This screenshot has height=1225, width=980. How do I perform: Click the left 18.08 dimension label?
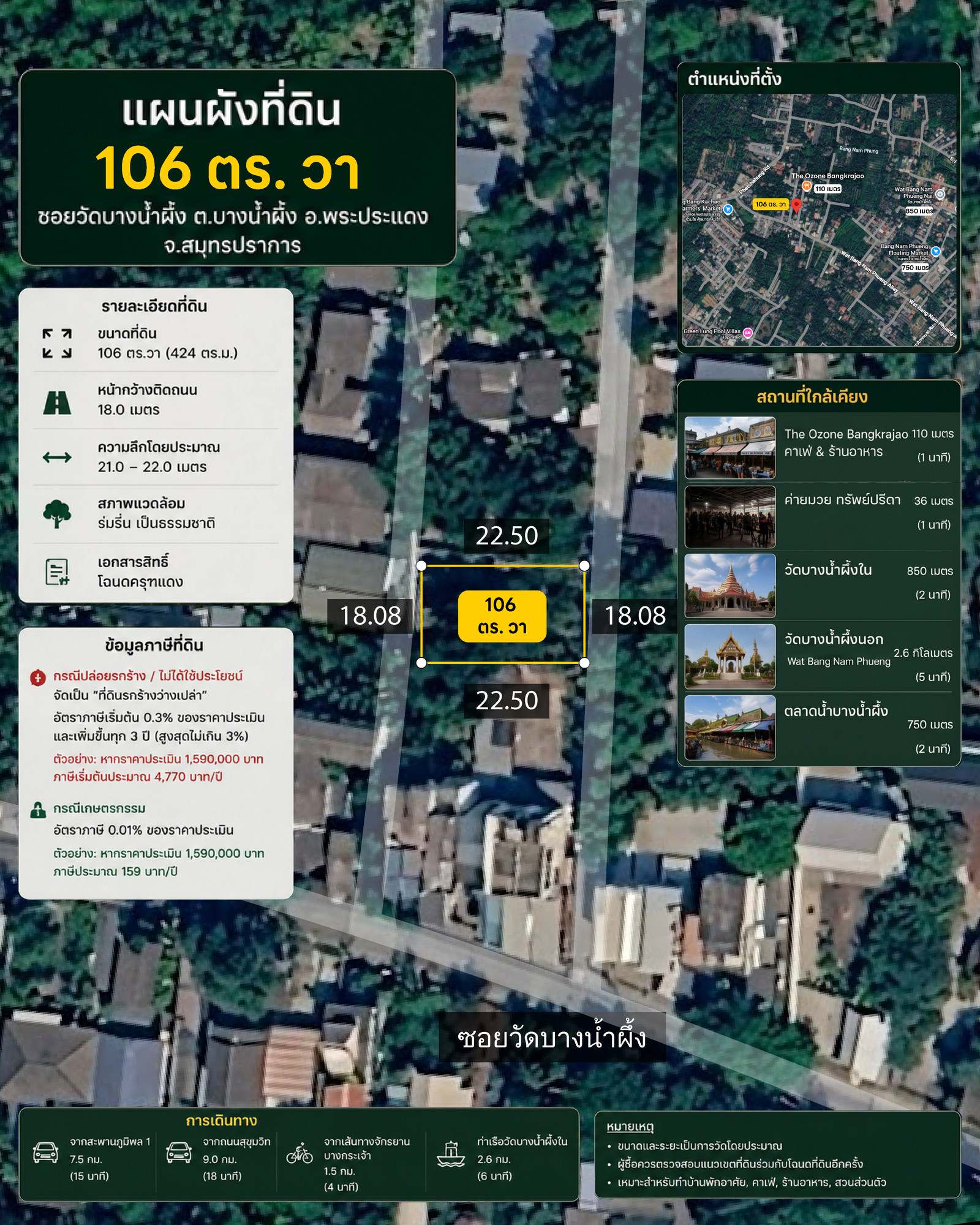[370, 616]
